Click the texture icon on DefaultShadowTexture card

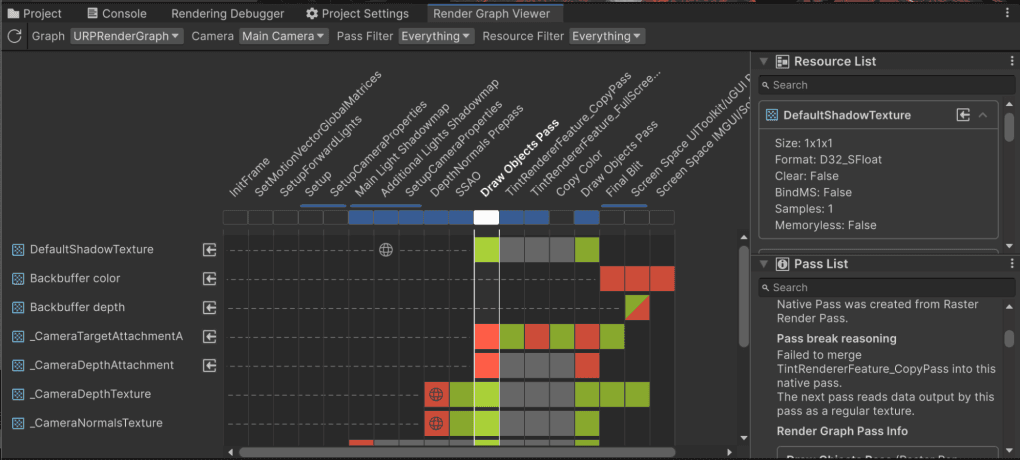(x=772, y=115)
